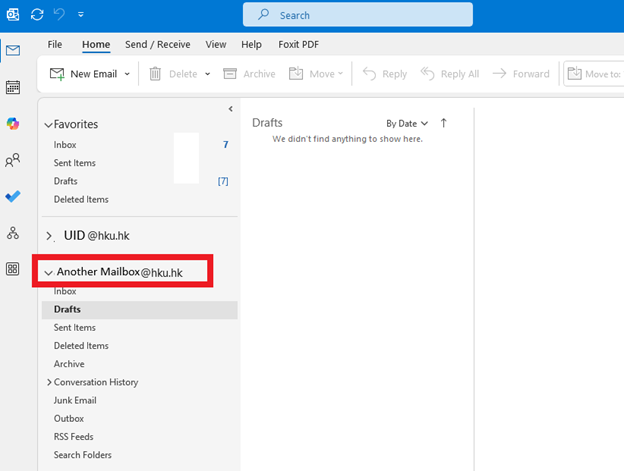Image resolution: width=624 pixels, height=471 pixels.
Task: Open the Move dropdown in ribbon
Action: coord(316,74)
